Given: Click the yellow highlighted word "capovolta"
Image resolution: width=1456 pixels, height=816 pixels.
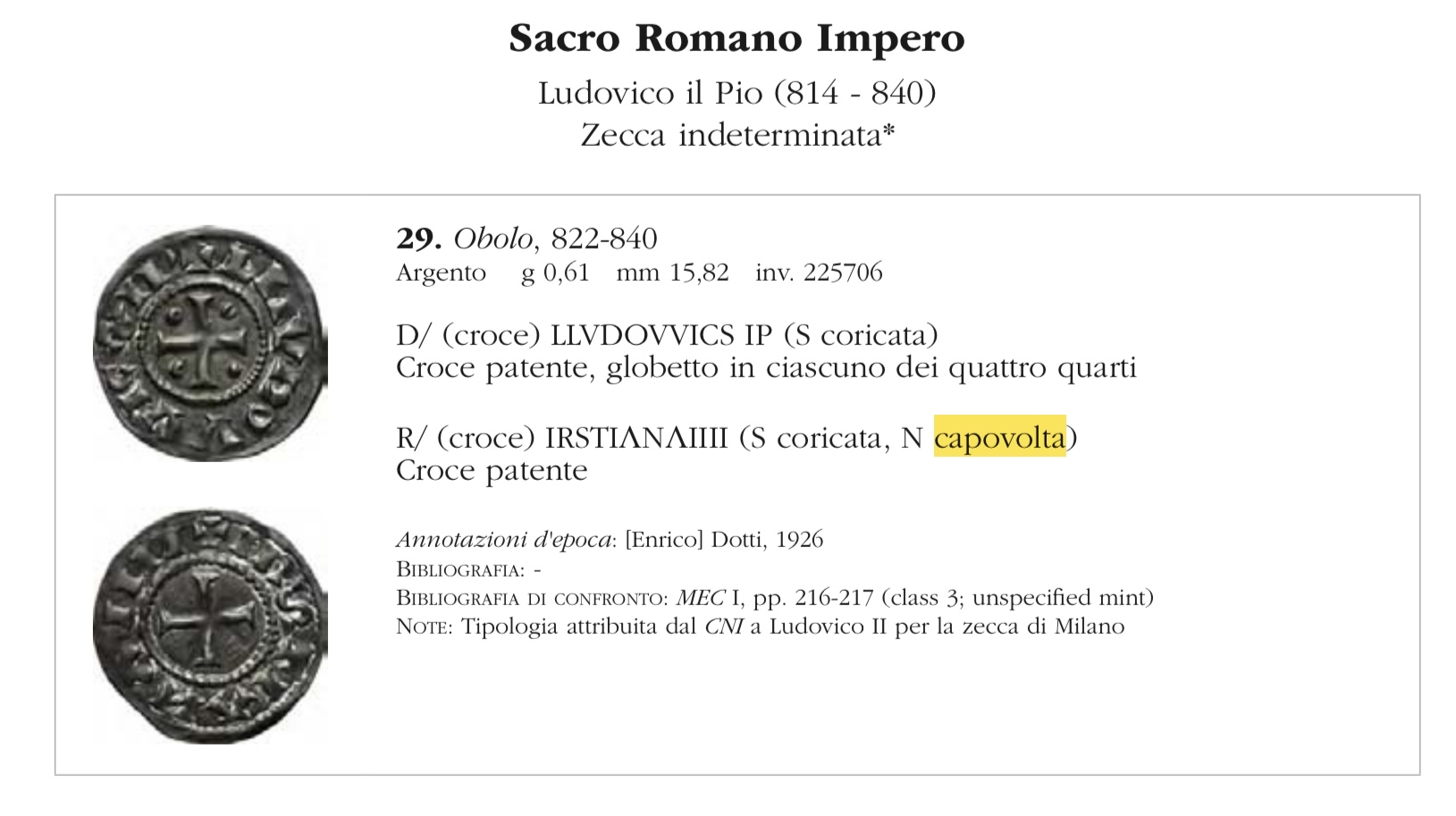Looking at the screenshot, I should pyautogui.click(x=999, y=438).
